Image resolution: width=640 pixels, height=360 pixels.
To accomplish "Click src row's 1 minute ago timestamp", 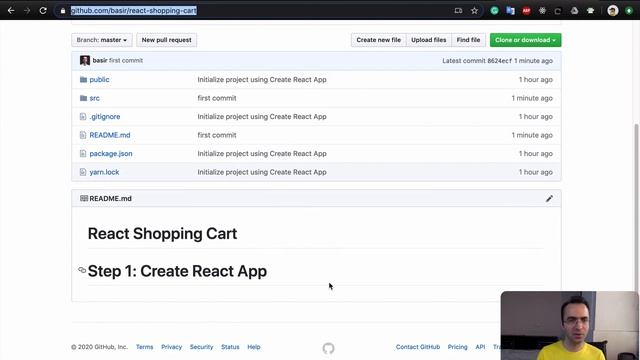I will (x=532, y=98).
